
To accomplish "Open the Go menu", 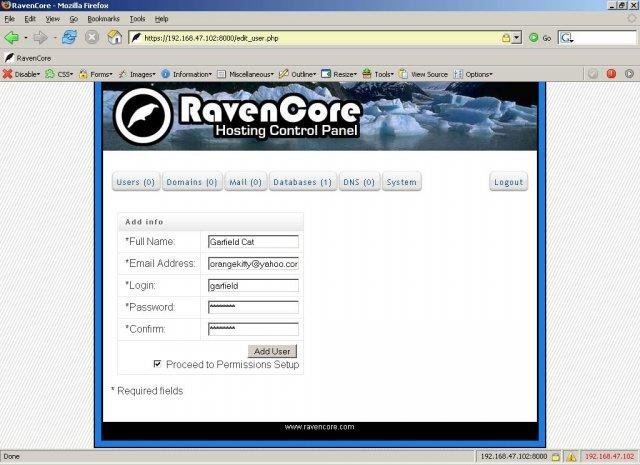I will point(73,19).
